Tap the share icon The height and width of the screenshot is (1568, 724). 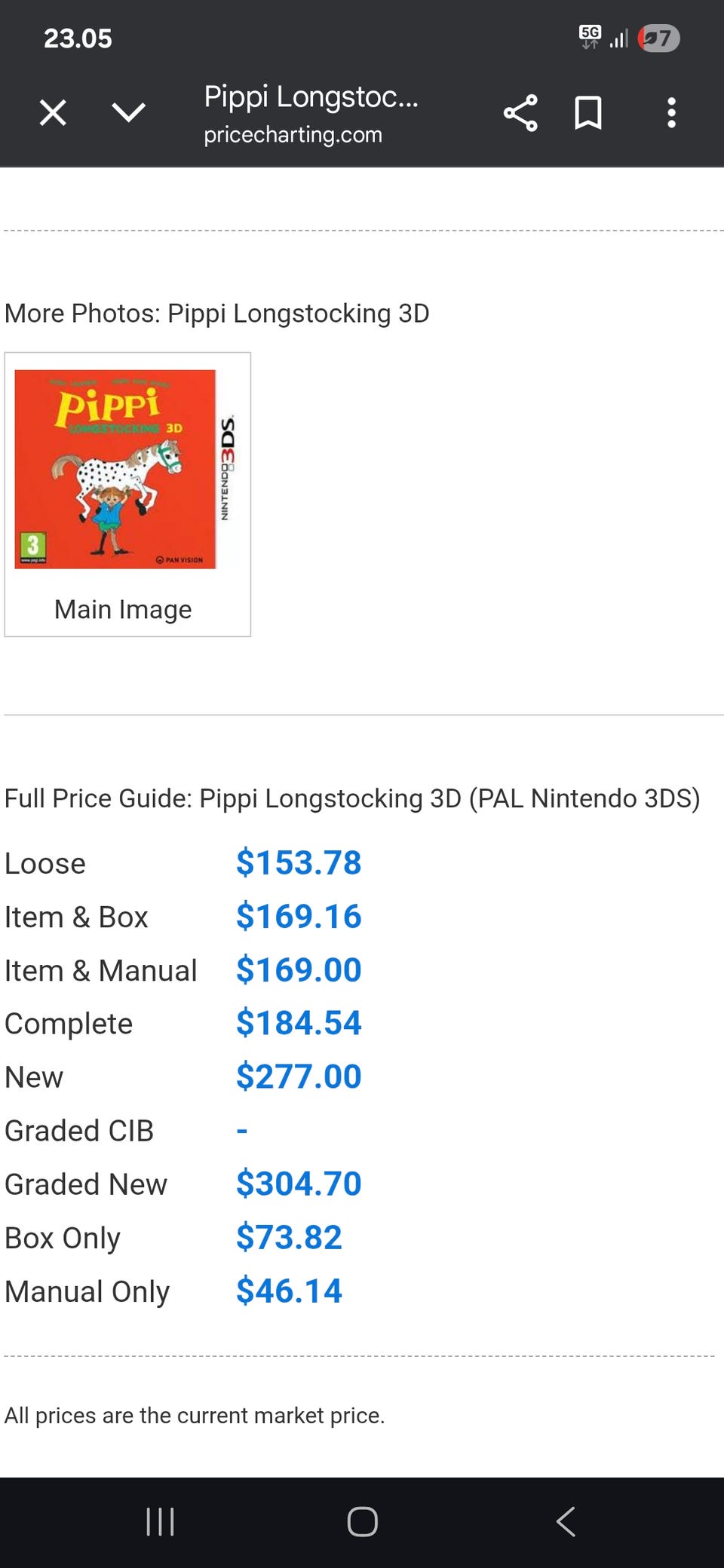pos(520,113)
